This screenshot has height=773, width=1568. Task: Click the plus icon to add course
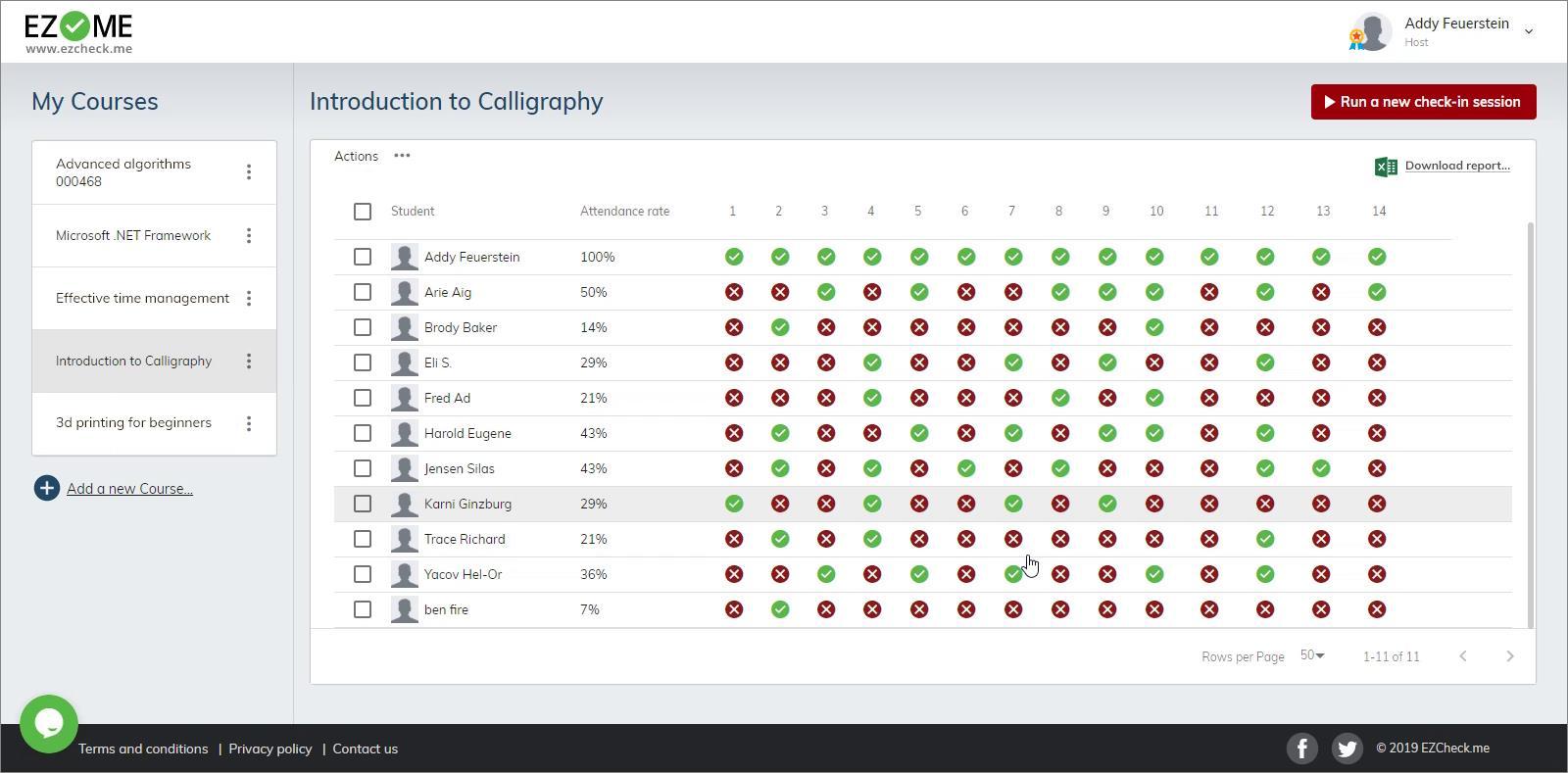click(46, 488)
